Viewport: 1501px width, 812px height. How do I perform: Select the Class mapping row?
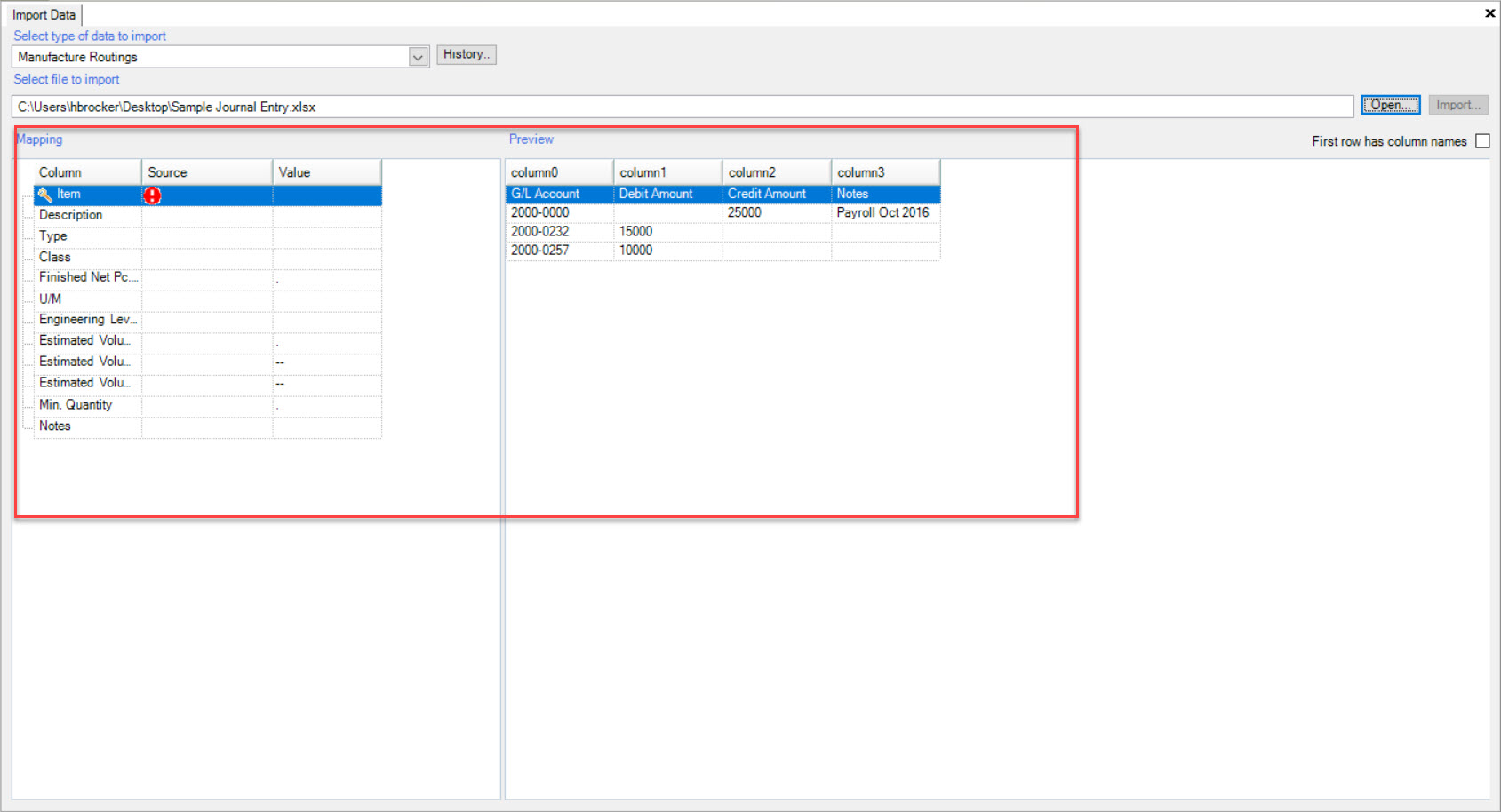208,258
